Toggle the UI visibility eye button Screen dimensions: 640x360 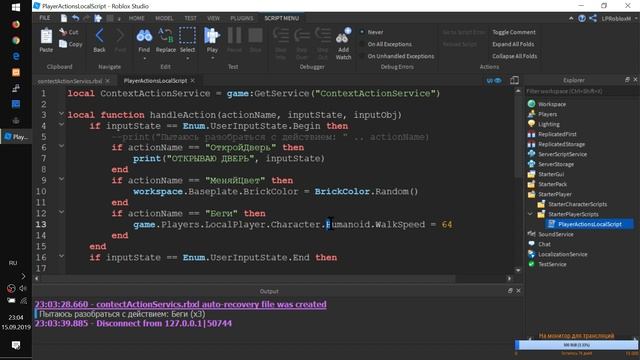pos(494,80)
